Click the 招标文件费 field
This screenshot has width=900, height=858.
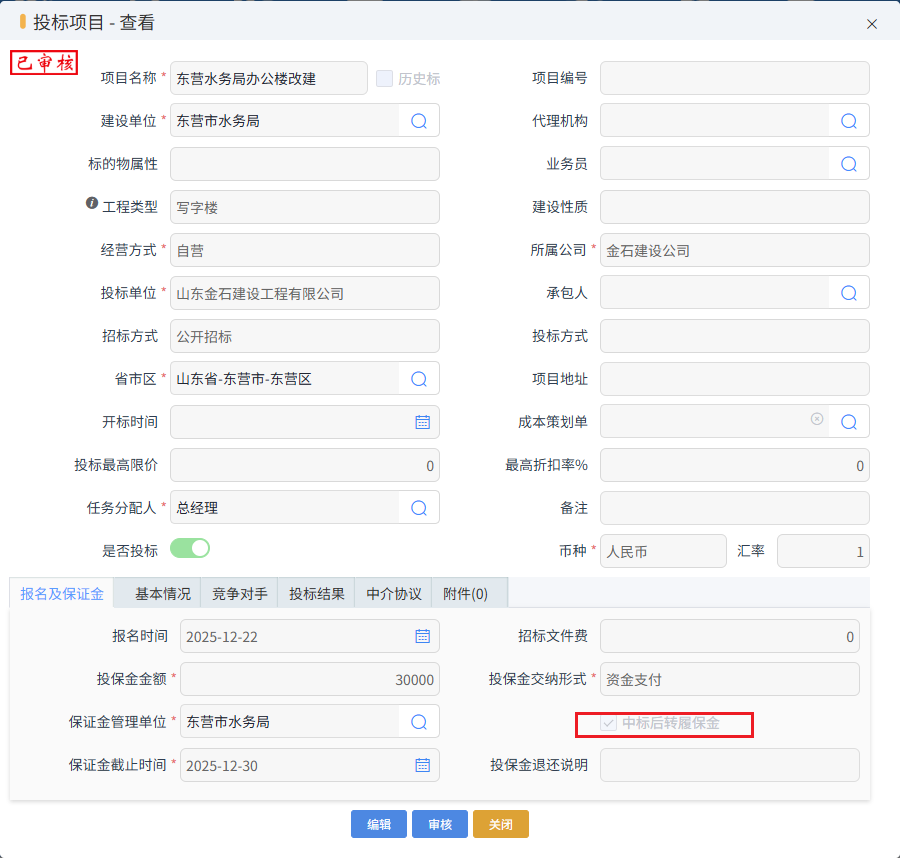point(730,636)
